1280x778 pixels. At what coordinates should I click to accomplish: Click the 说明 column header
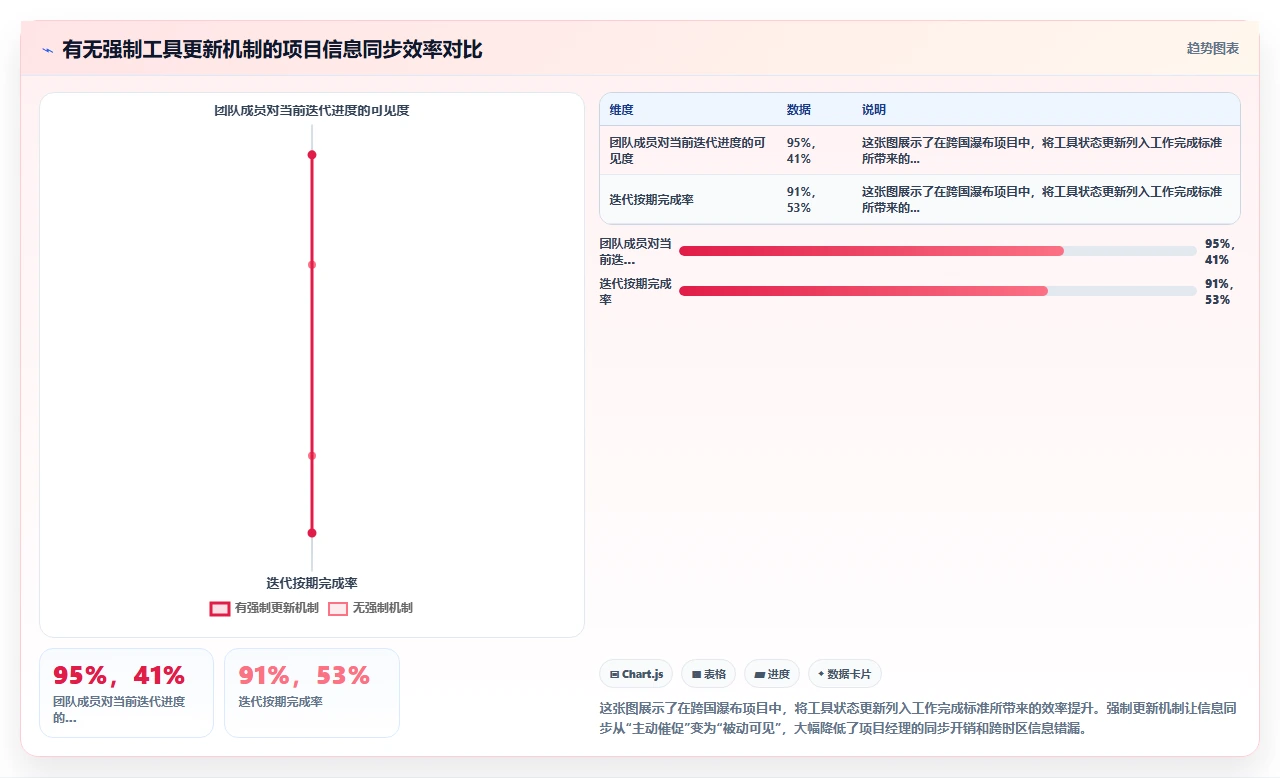coord(874,110)
